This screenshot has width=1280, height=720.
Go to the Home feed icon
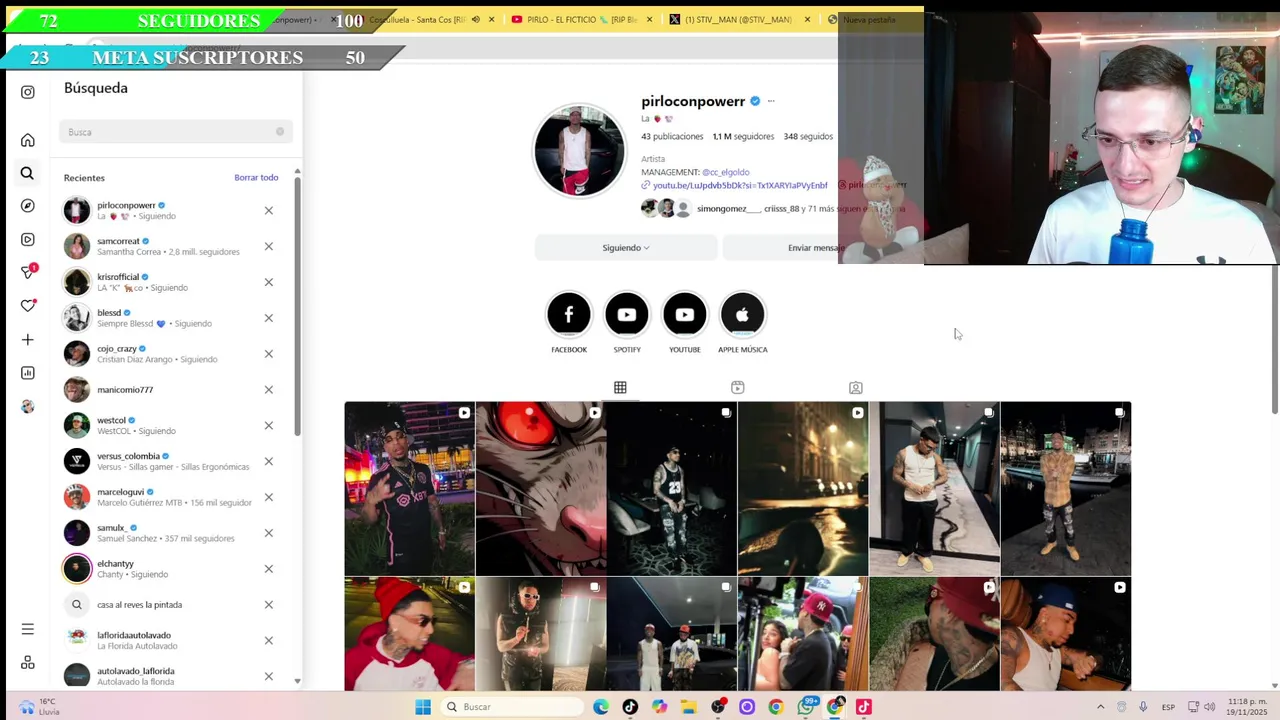point(28,140)
